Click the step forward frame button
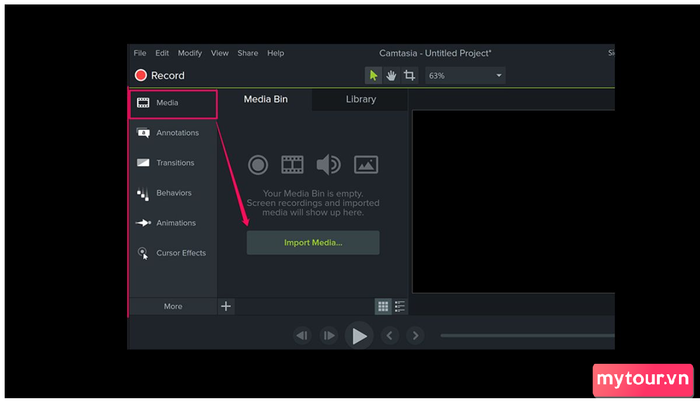This screenshot has height=405, width=700. tap(329, 335)
